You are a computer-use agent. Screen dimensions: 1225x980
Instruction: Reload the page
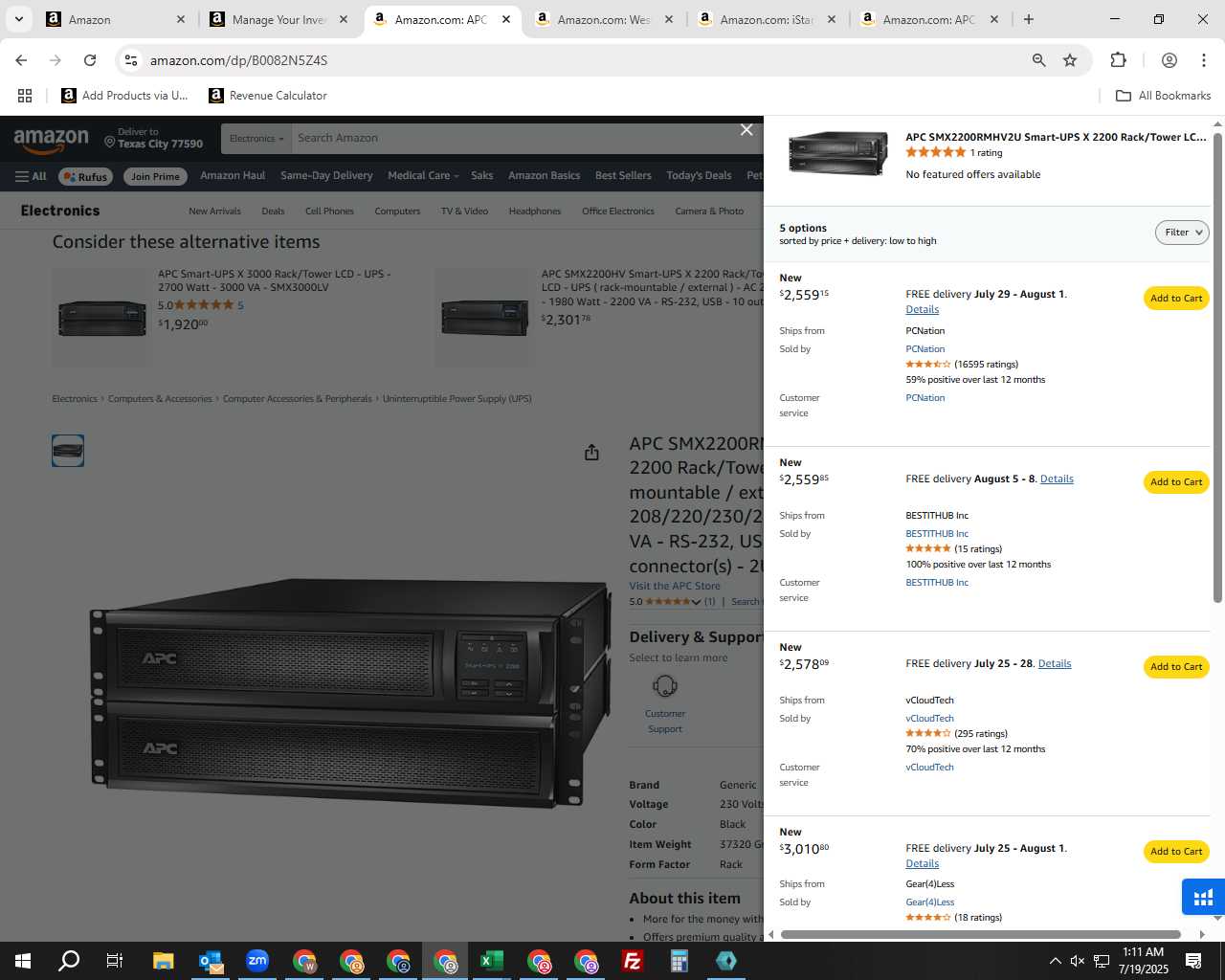90,60
